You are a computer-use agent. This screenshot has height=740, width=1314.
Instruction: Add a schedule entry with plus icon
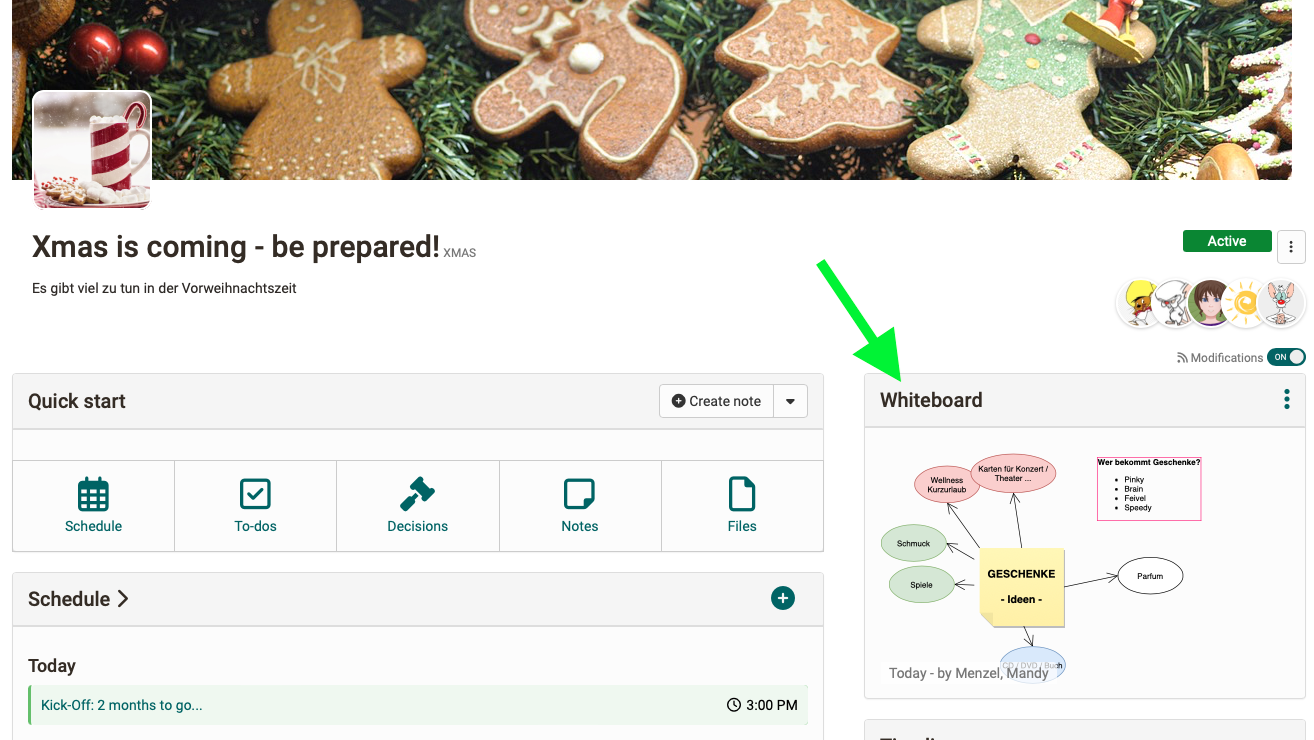(783, 599)
